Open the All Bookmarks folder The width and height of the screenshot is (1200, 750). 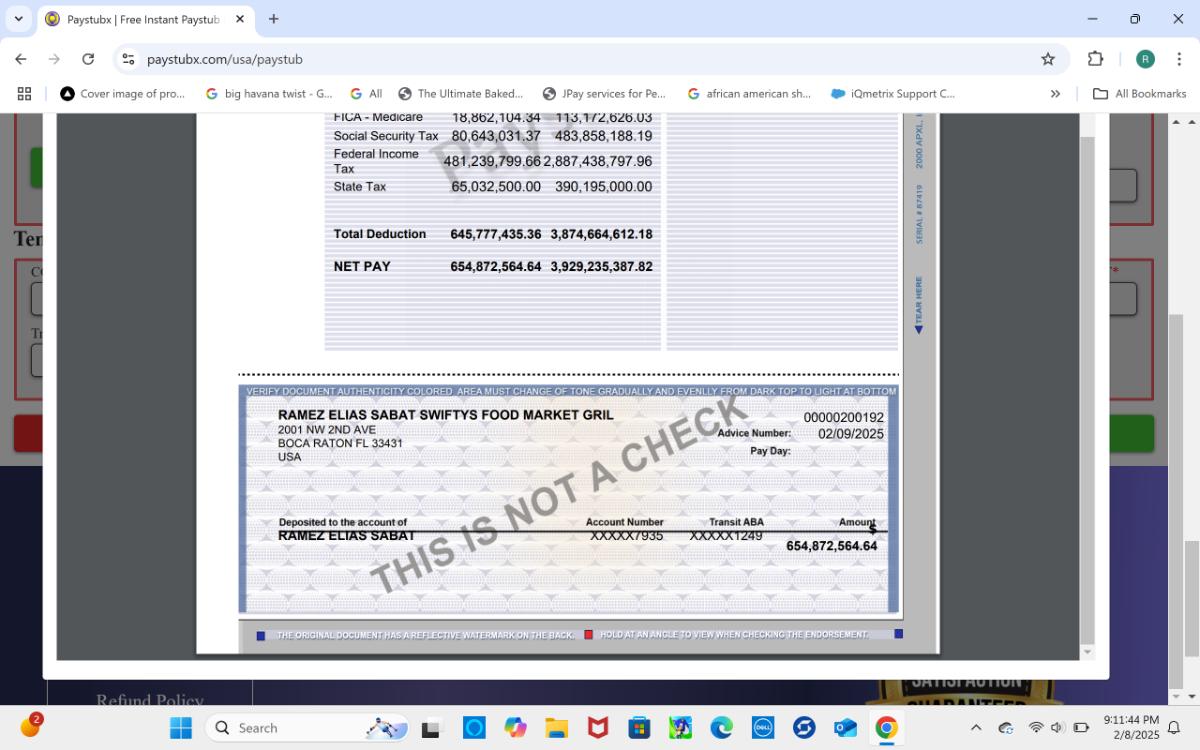[x=1139, y=94]
